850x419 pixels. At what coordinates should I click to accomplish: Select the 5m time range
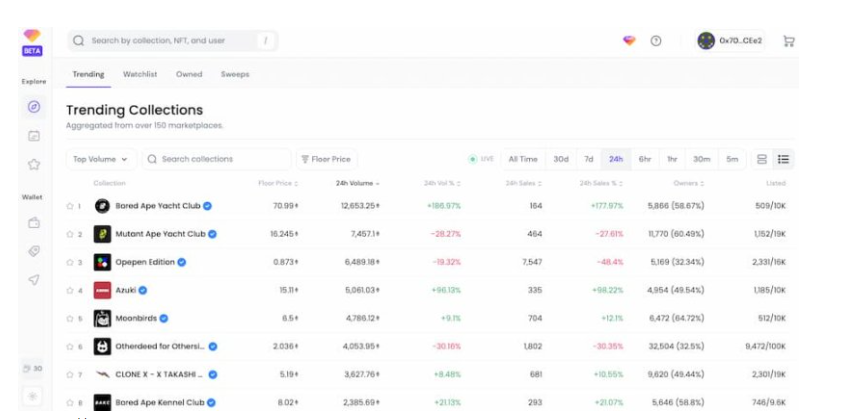point(732,159)
